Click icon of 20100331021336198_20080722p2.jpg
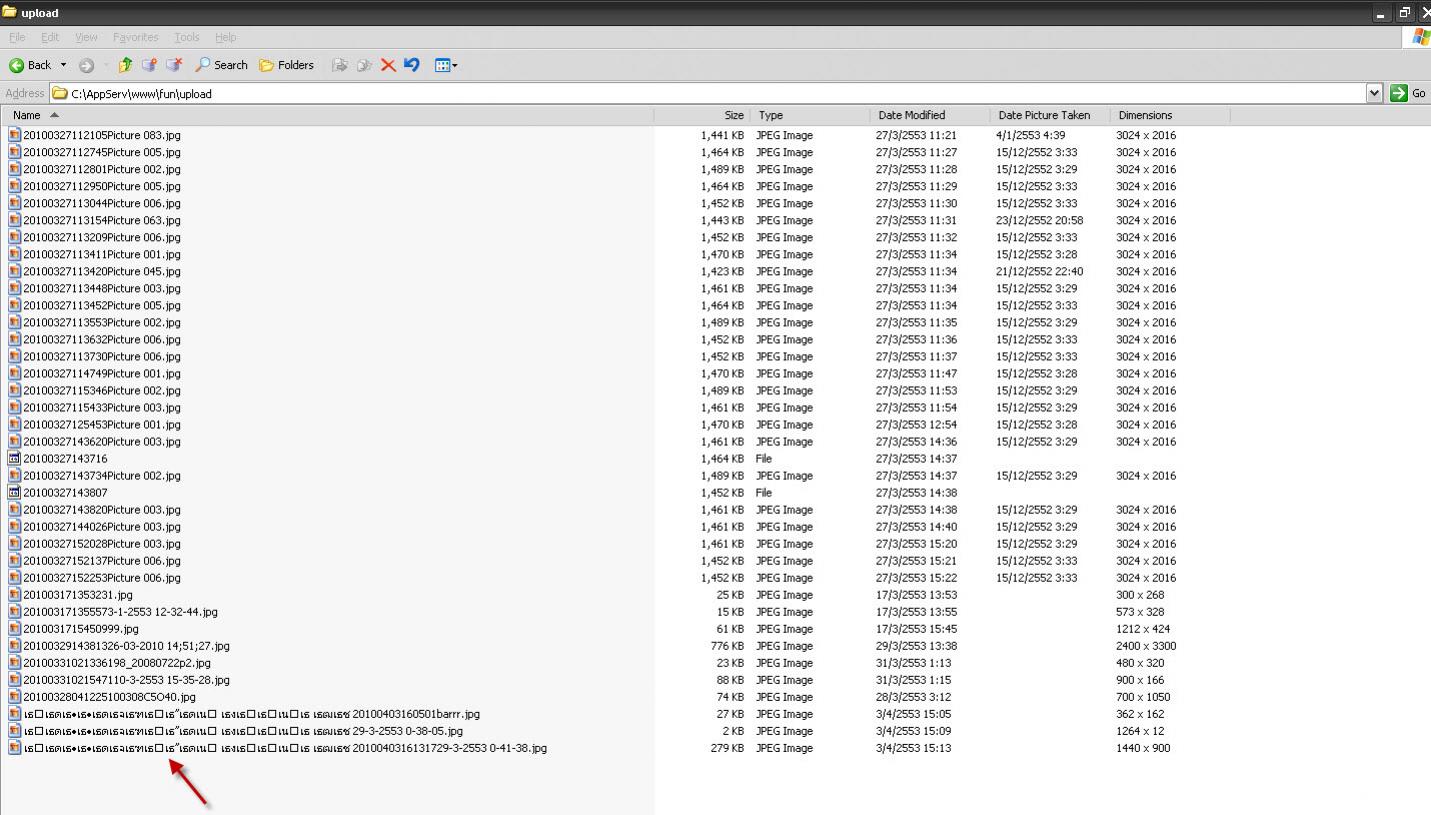The width and height of the screenshot is (1431, 815). pyautogui.click(x=15, y=662)
